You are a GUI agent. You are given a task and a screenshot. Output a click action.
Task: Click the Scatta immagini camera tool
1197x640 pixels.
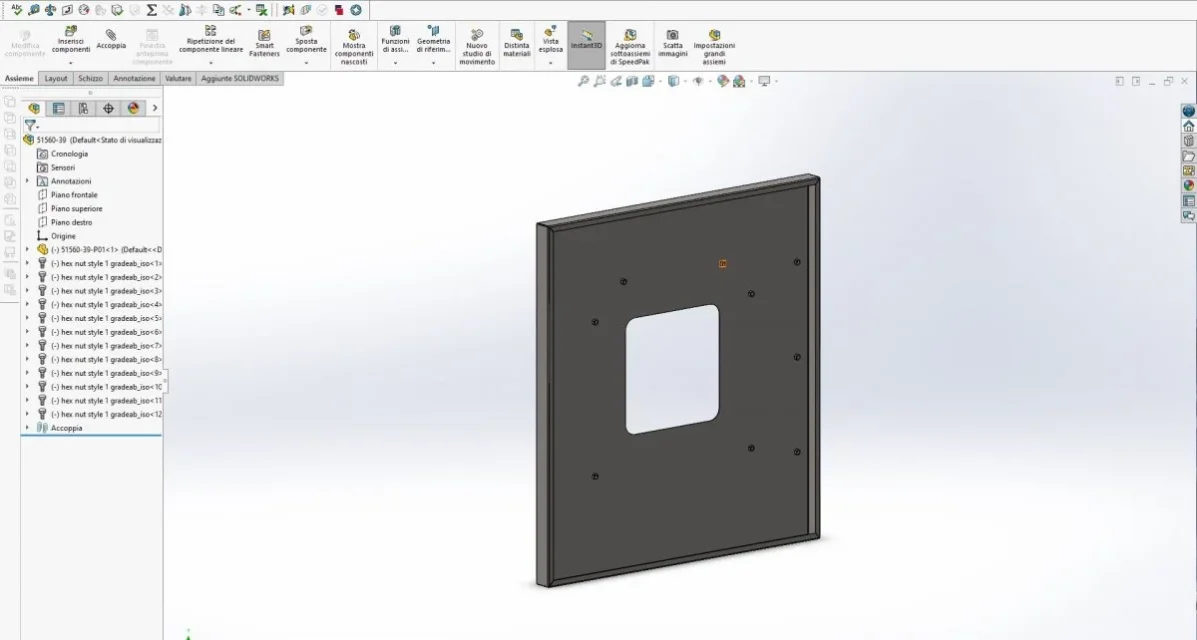(673, 44)
